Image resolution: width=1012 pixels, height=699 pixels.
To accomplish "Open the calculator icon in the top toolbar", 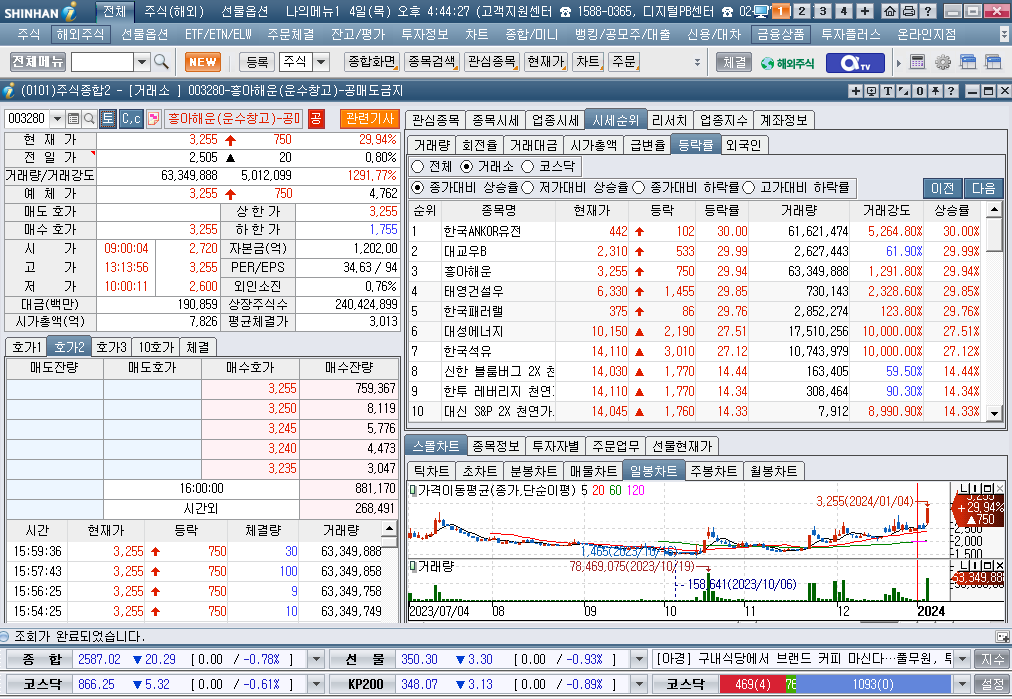I will pyautogui.click(x=917, y=62).
